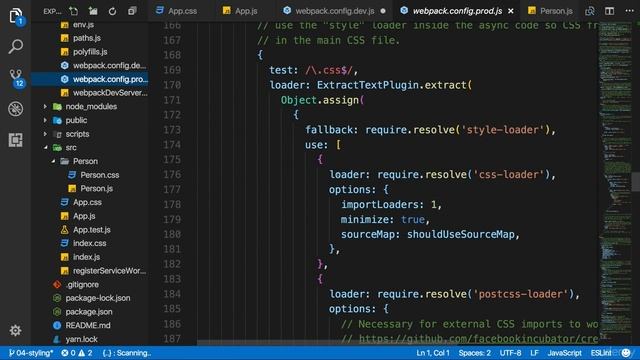This screenshot has width=640, height=360.
Task: Switch to the webpack.config.dev.js tab
Action: [334, 11]
